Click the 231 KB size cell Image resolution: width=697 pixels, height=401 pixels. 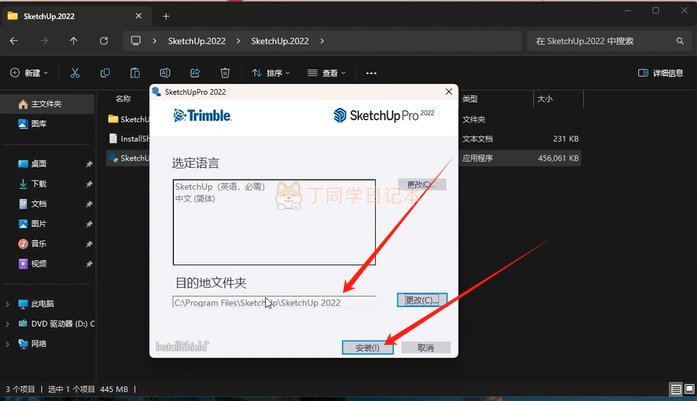(x=565, y=139)
